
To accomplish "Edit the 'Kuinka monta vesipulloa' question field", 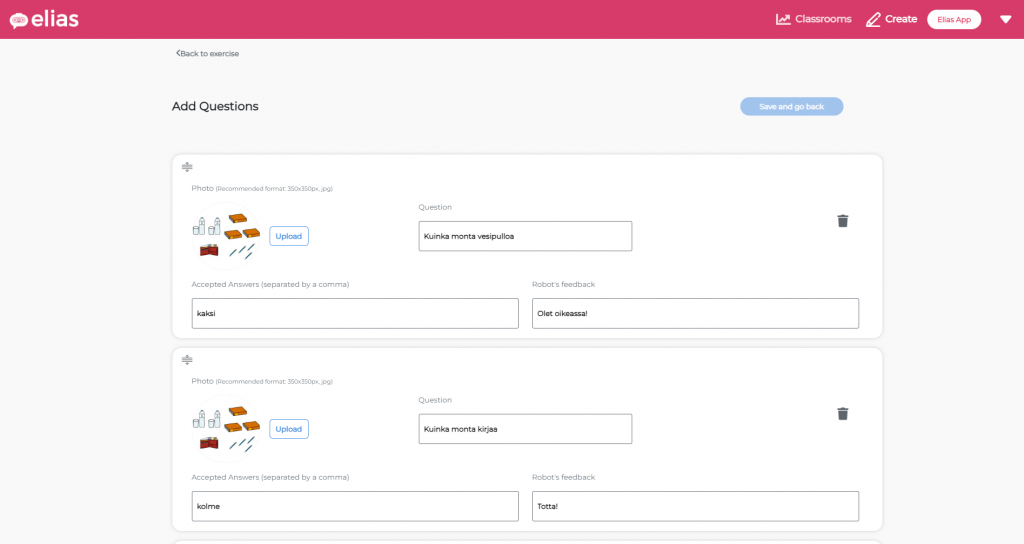I will coord(525,236).
